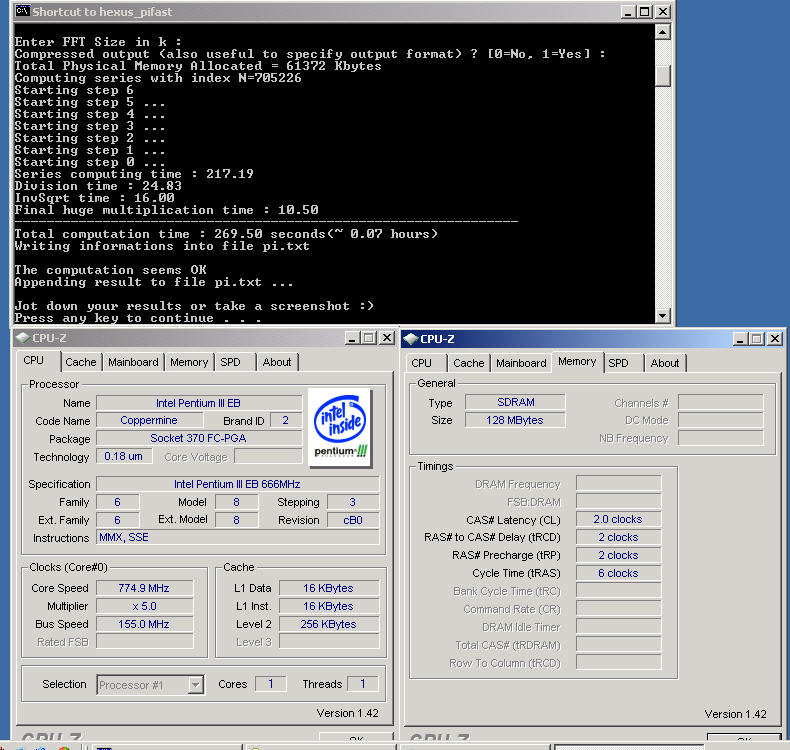Viewport: 790px width, 750px height.
Task: Select Memory tab in right CPU-Z window
Action: click(x=577, y=362)
